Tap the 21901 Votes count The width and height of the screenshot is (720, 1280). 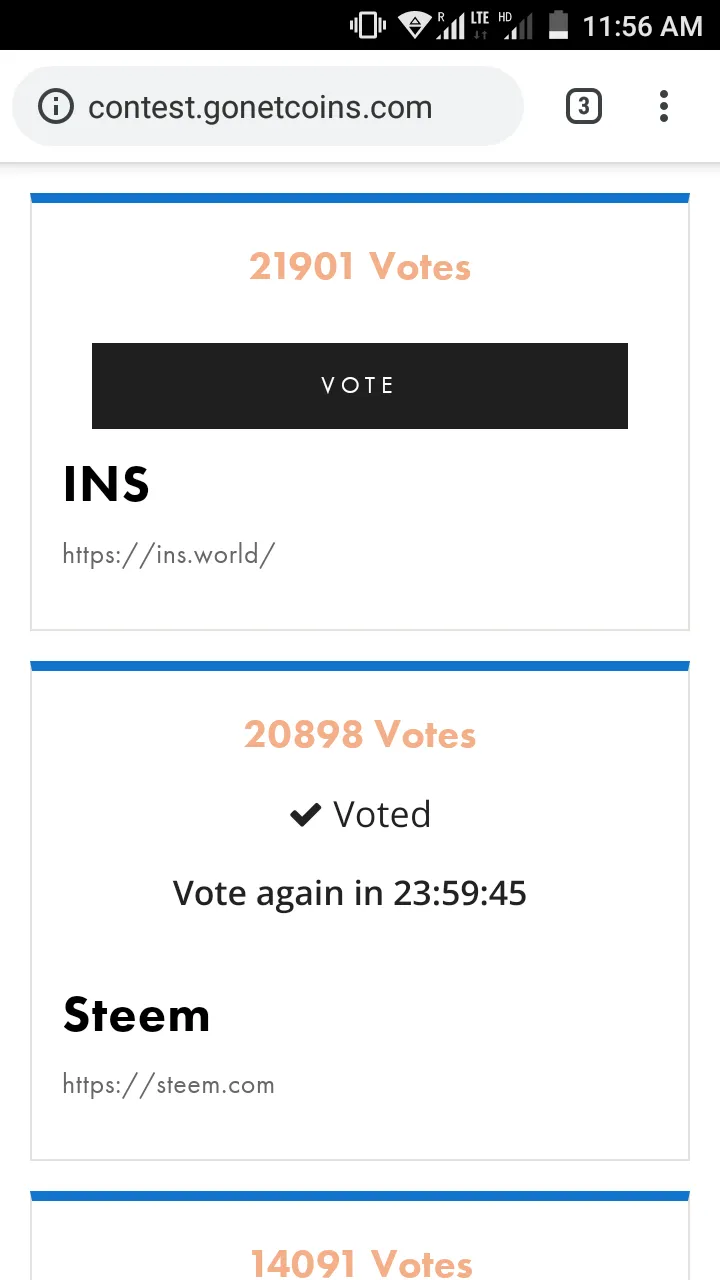(360, 267)
